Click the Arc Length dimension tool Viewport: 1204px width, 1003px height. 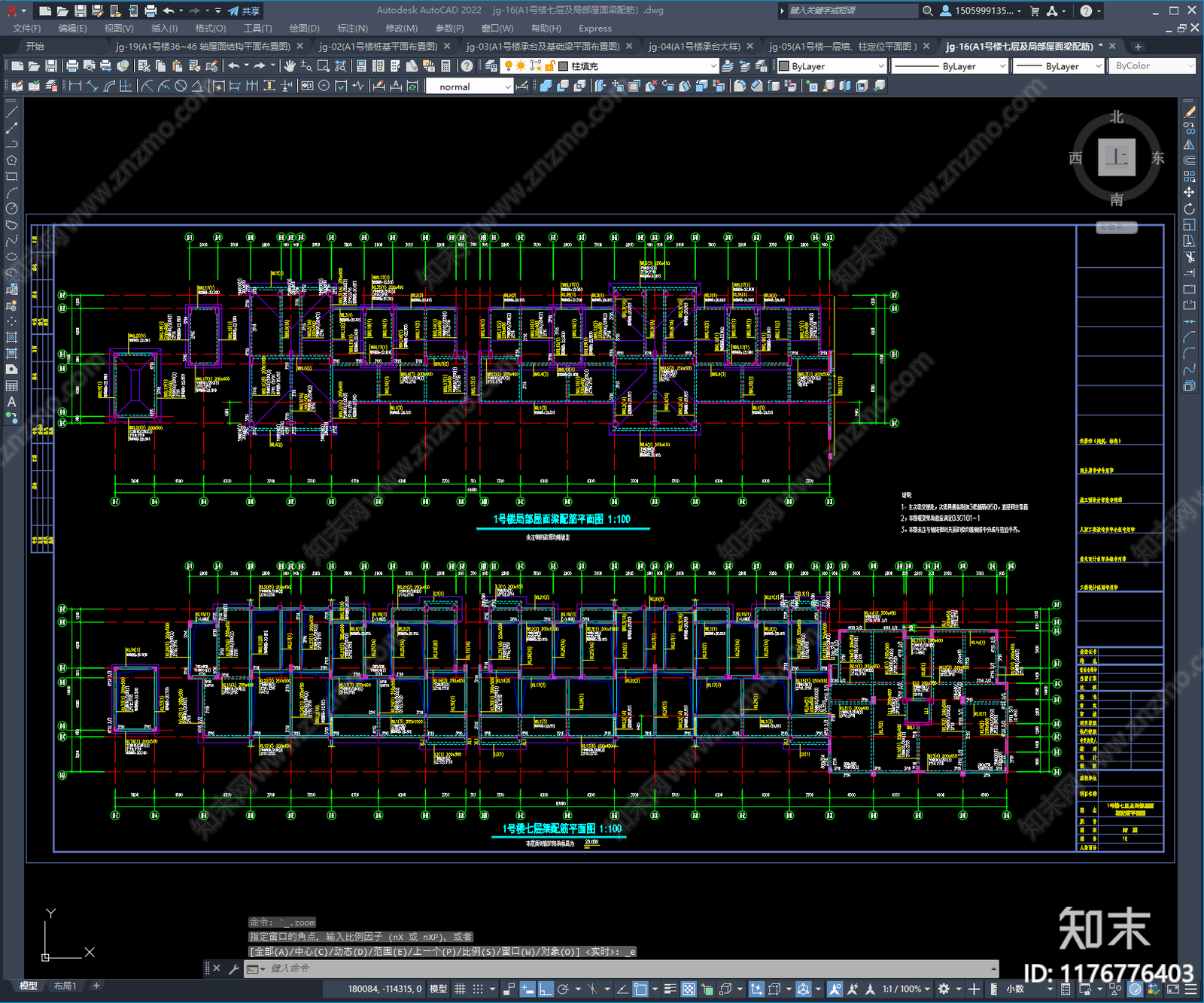[109, 86]
